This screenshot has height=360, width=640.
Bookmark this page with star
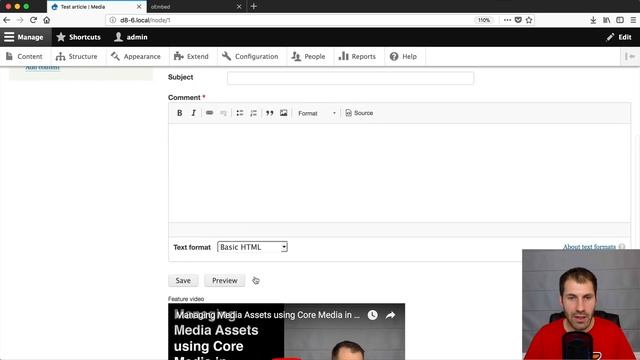point(529,20)
